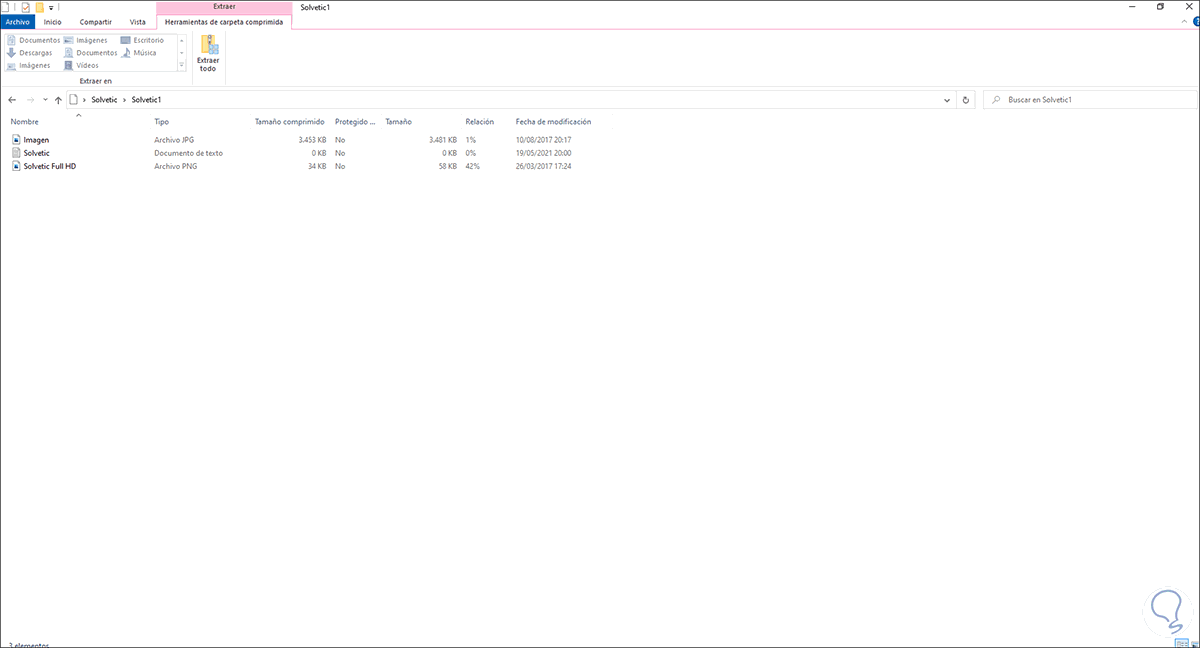
Task: Click Solvetic in the breadcrumb path
Action: click(103, 99)
